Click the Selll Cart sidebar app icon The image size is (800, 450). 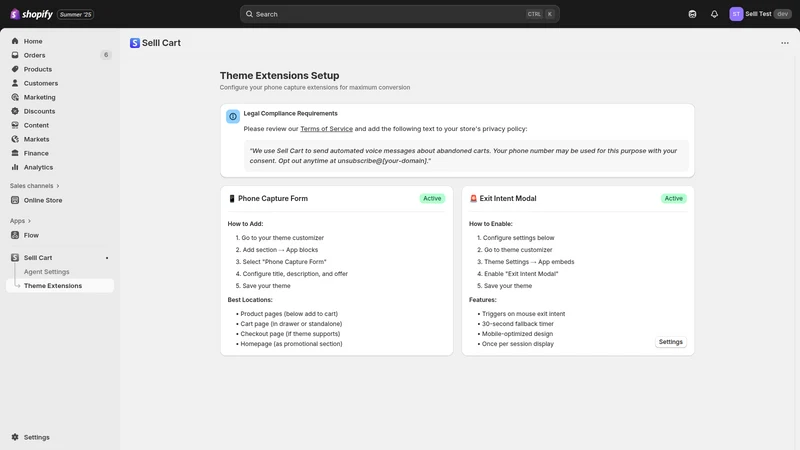click(15, 258)
